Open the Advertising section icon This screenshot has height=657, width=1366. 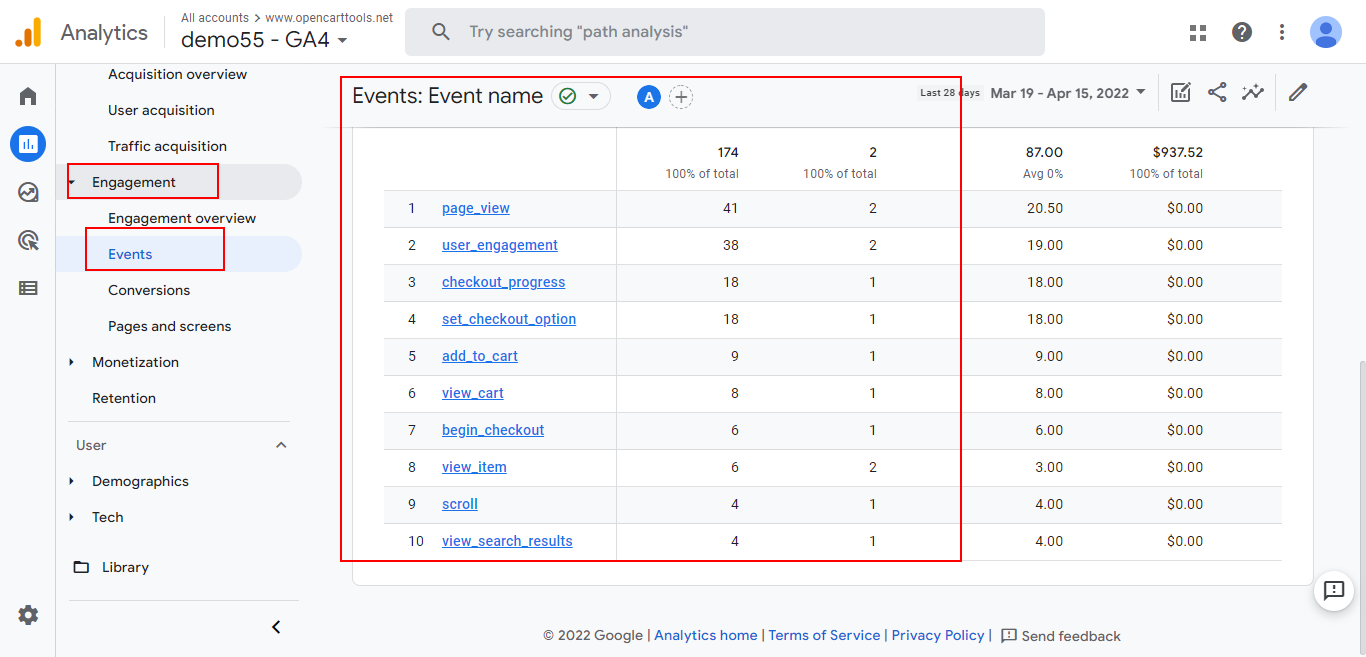click(27, 240)
